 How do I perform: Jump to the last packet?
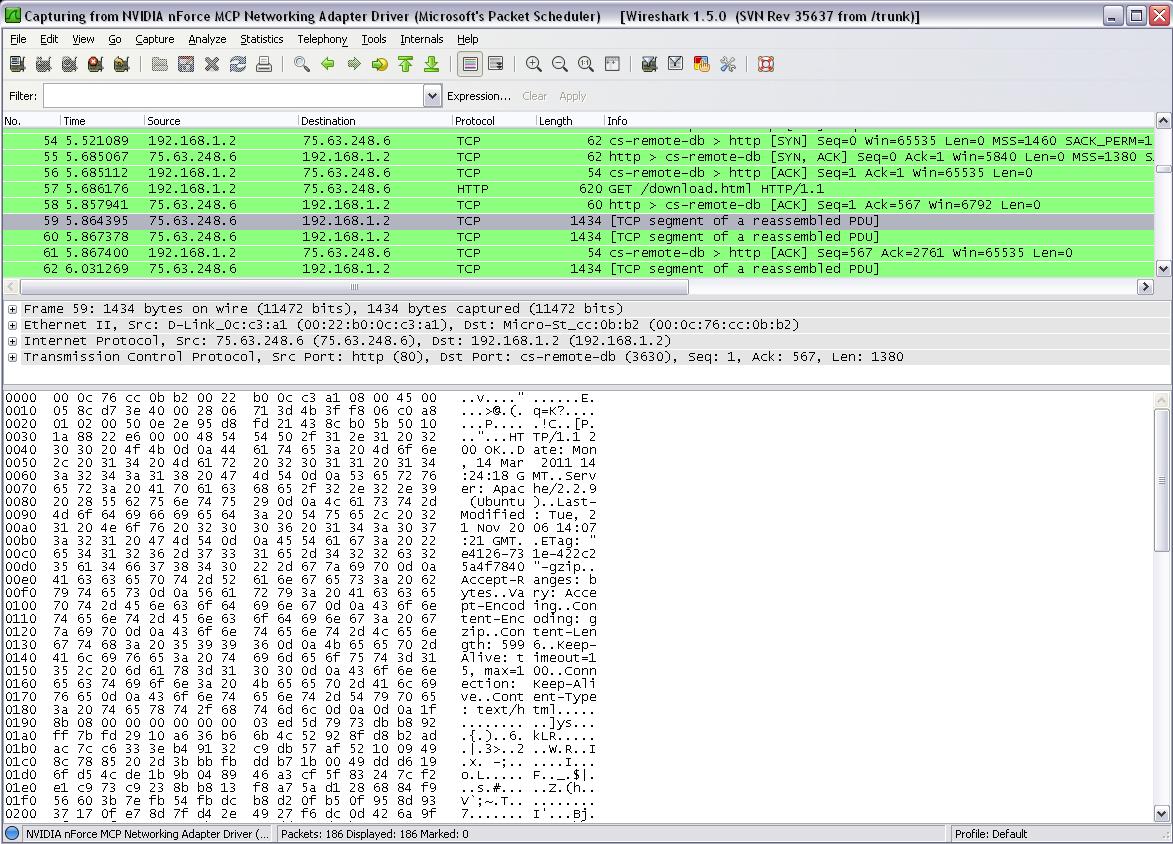(431, 63)
